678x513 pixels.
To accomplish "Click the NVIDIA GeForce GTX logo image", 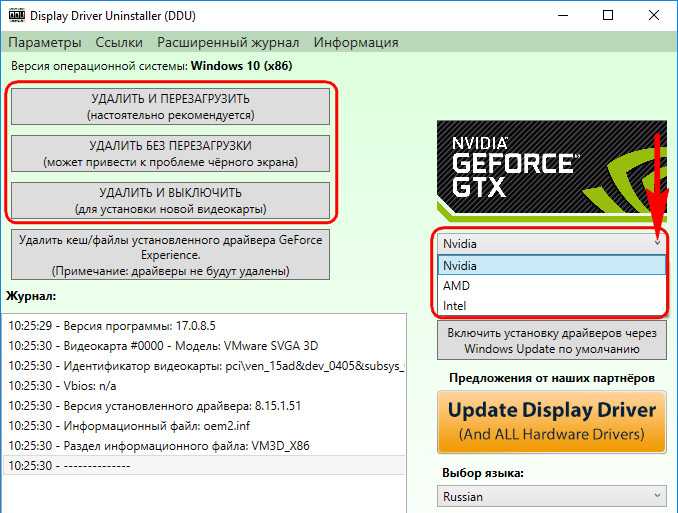I will 552,171.
